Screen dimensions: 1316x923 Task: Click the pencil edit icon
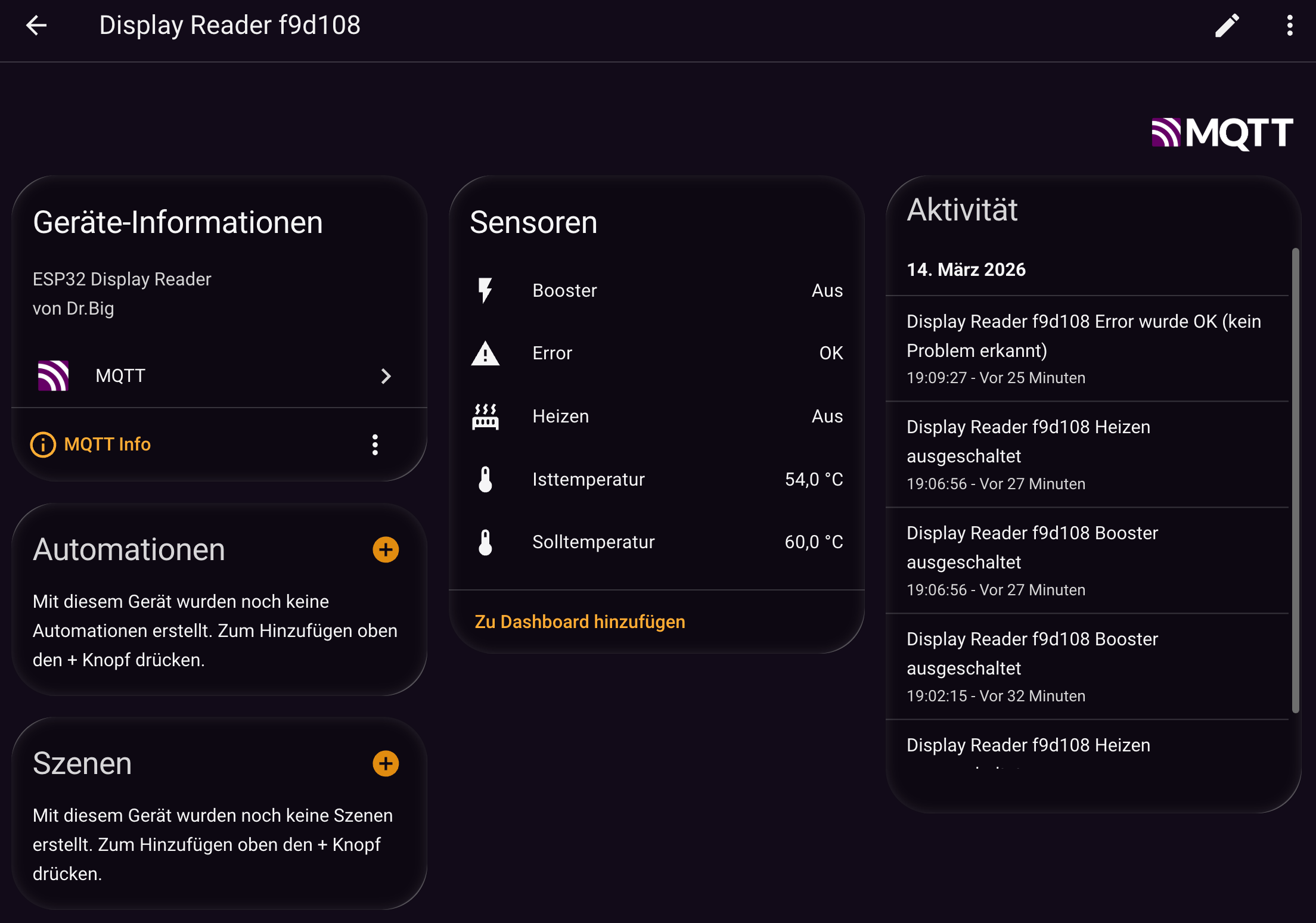point(1227,26)
